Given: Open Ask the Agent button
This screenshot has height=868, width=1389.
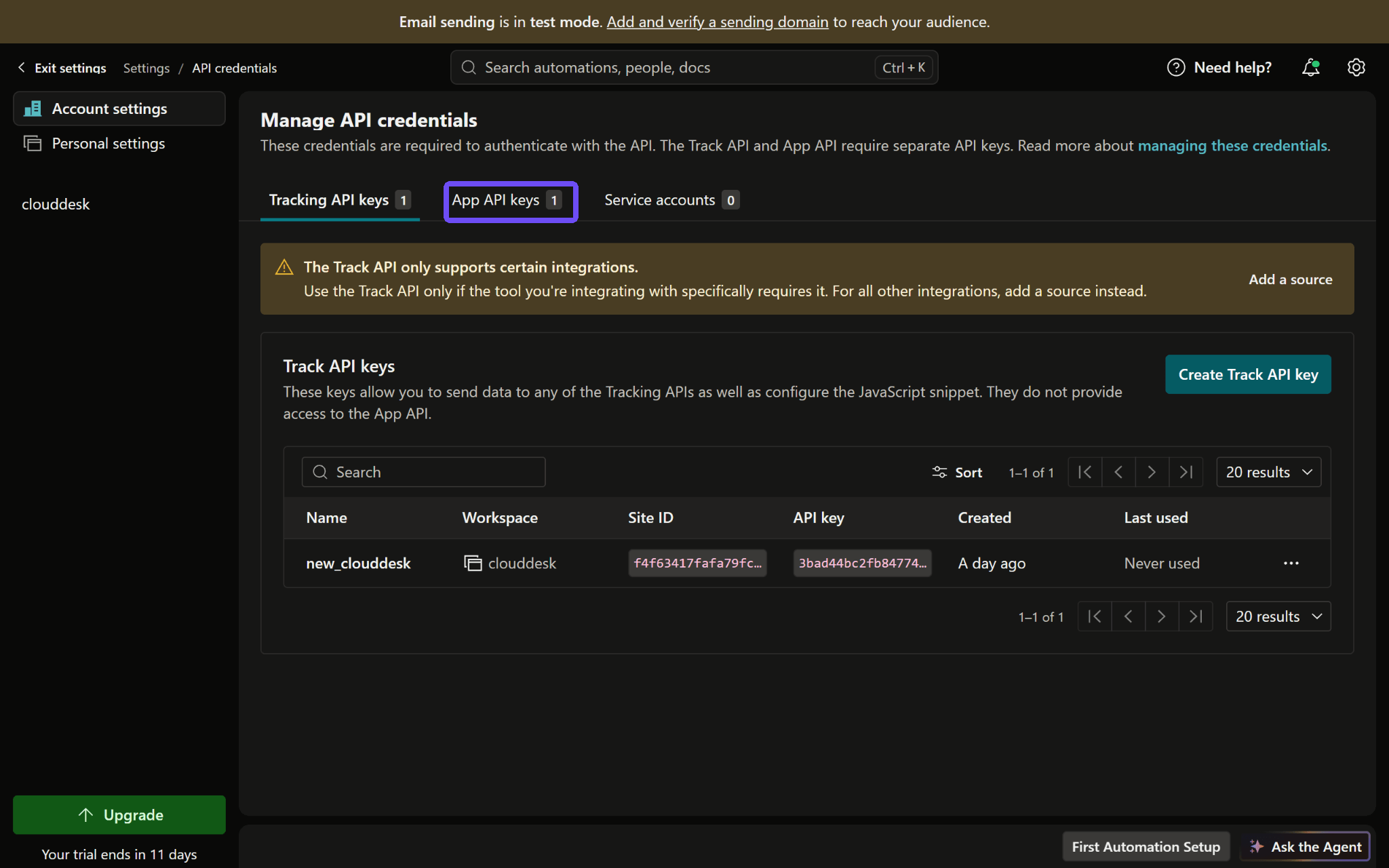Looking at the screenshot, I should coord(1306,846).
